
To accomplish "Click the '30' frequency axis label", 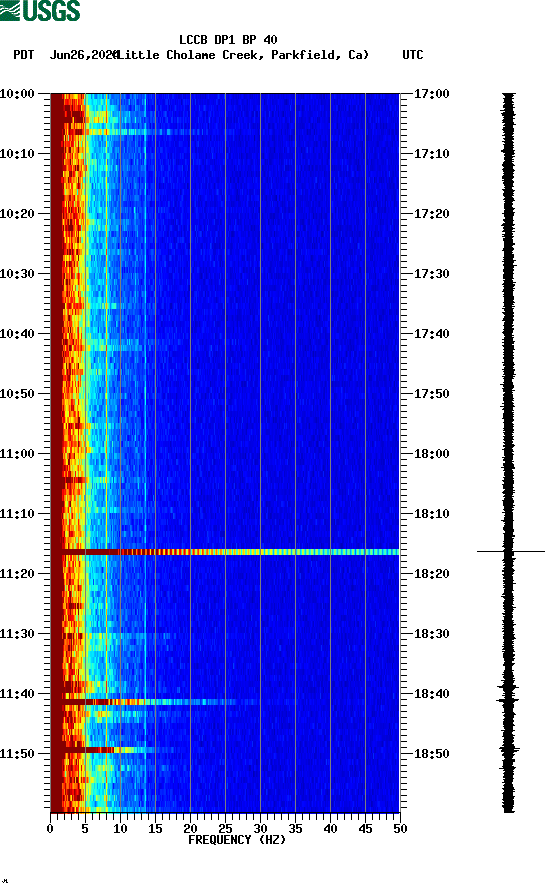I will [260, 829].
